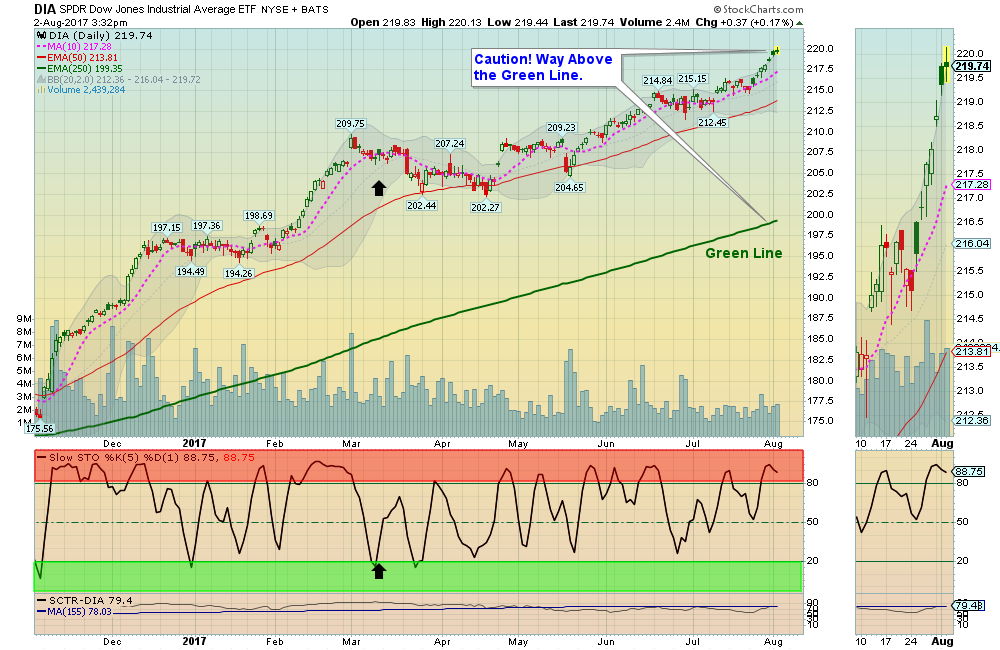
Task: Click the Chg +0.37 (+0.17%) value
Action: [744, 22]
